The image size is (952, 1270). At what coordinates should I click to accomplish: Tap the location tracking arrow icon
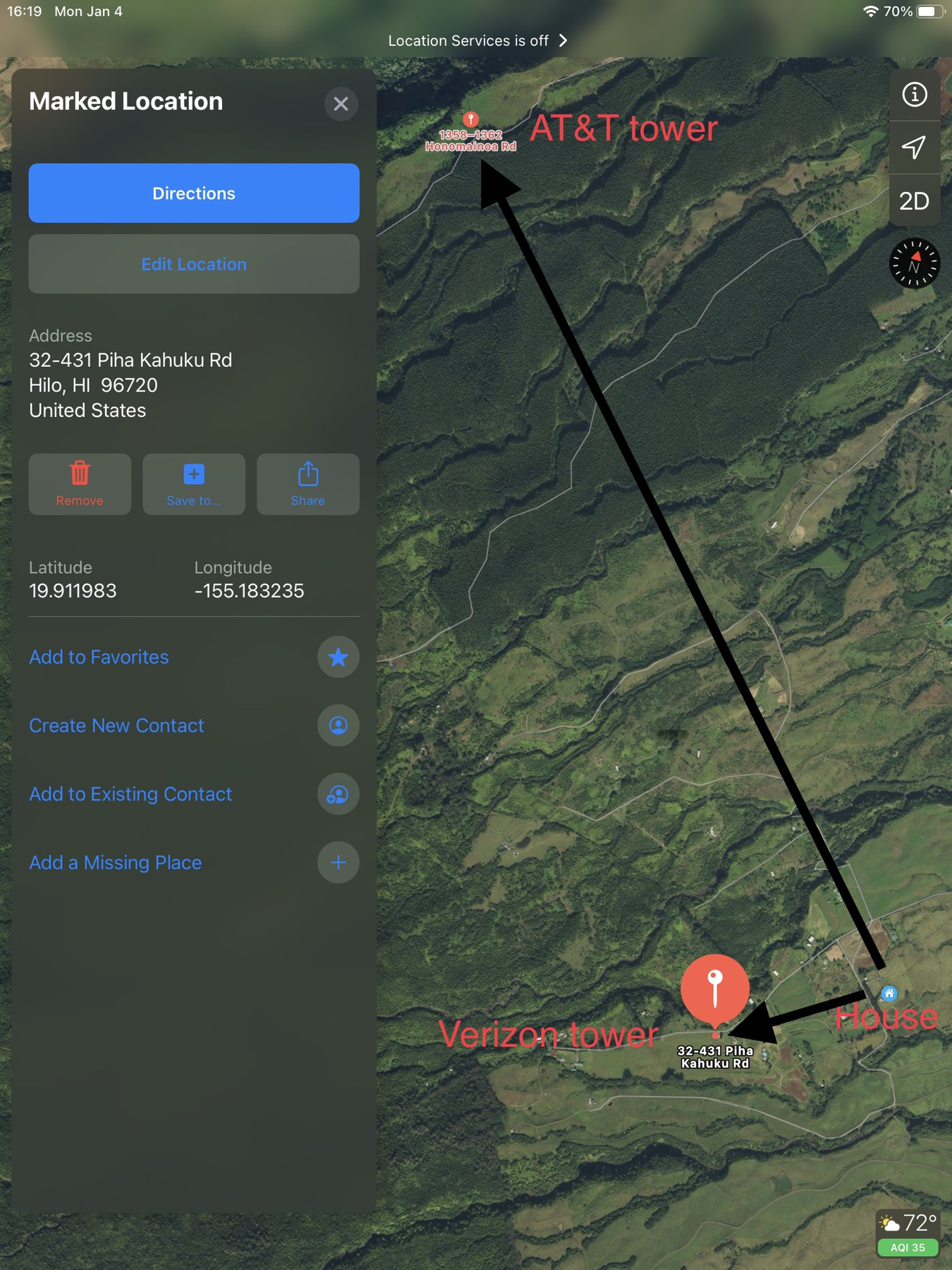(x=914, y=147)
